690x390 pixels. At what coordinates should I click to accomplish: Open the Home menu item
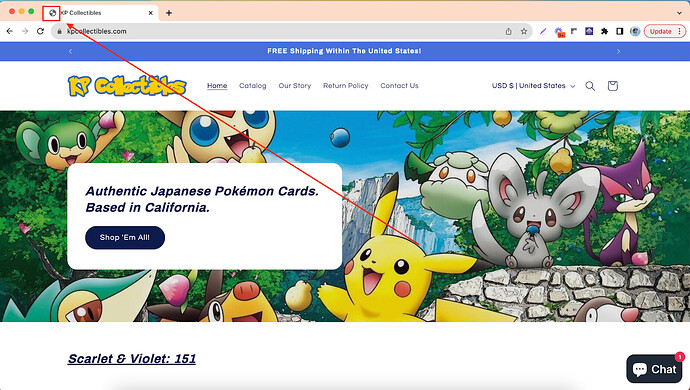click(217, 86)
